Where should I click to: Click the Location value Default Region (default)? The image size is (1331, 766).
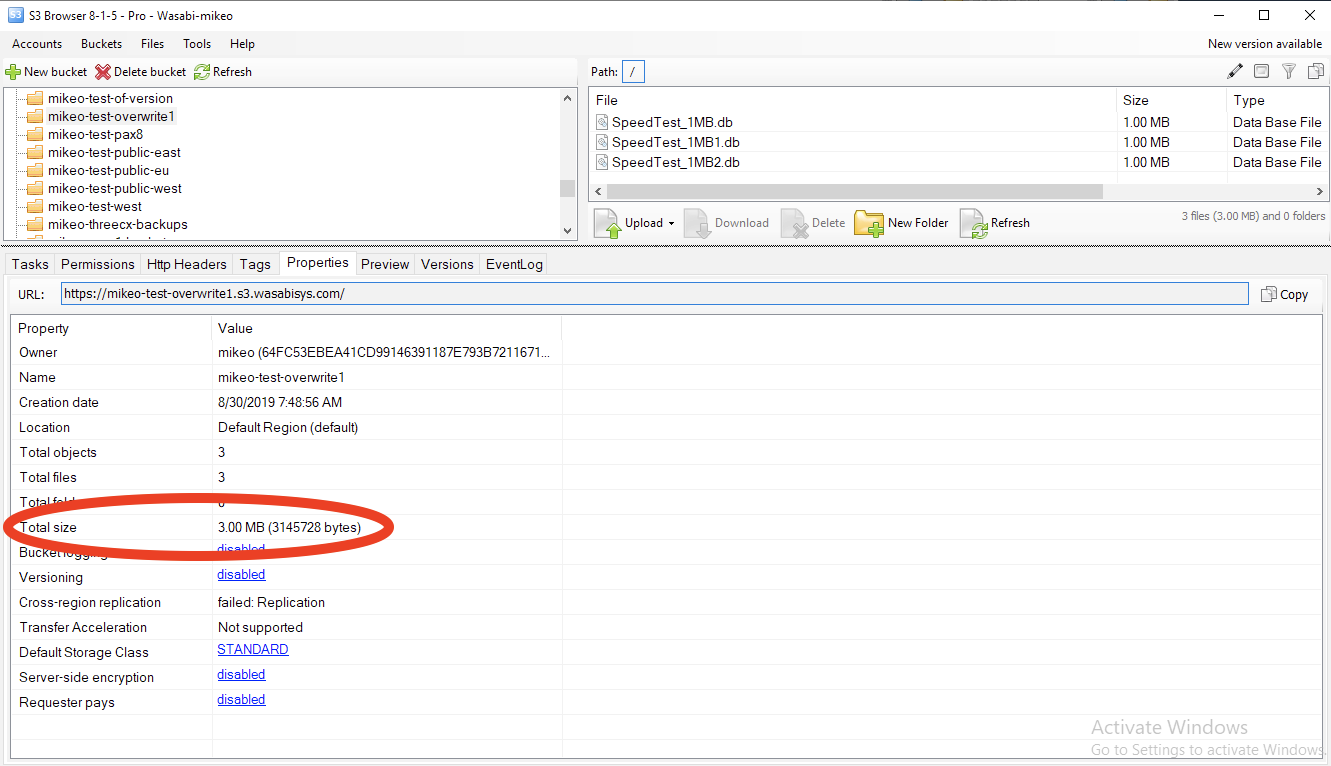[288, 427]
